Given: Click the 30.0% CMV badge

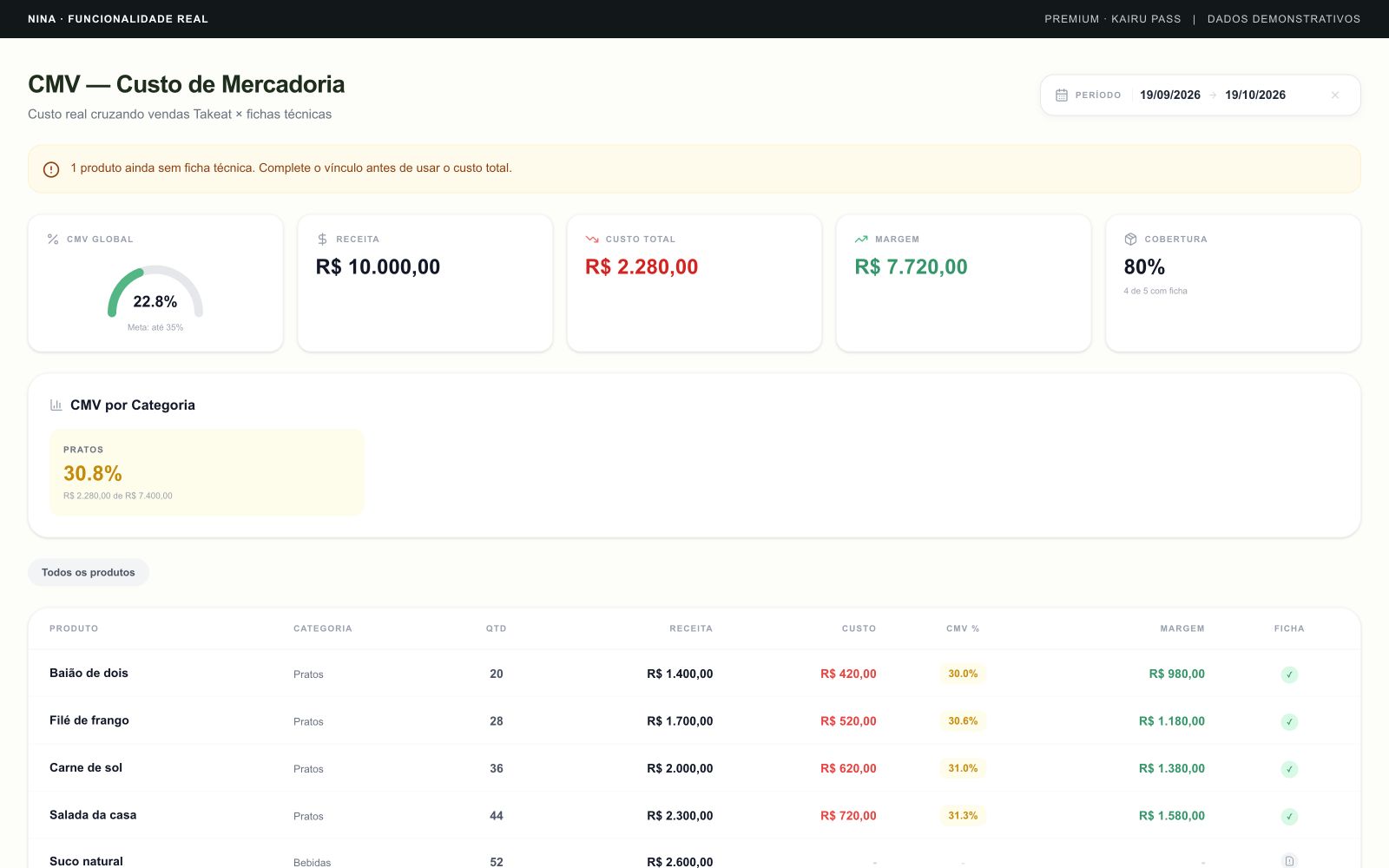Looking at the screenshot, I should click(963, 674).
